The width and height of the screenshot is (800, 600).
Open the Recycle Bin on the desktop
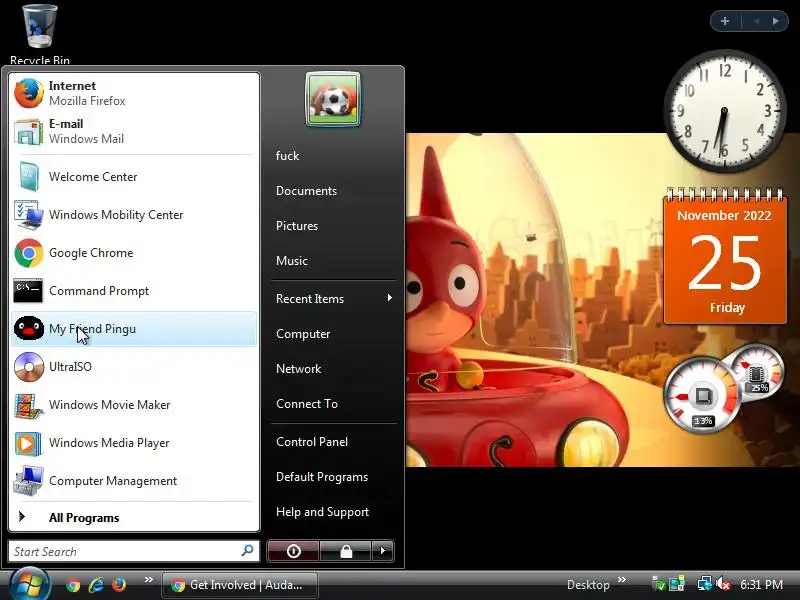pos(40,33)
